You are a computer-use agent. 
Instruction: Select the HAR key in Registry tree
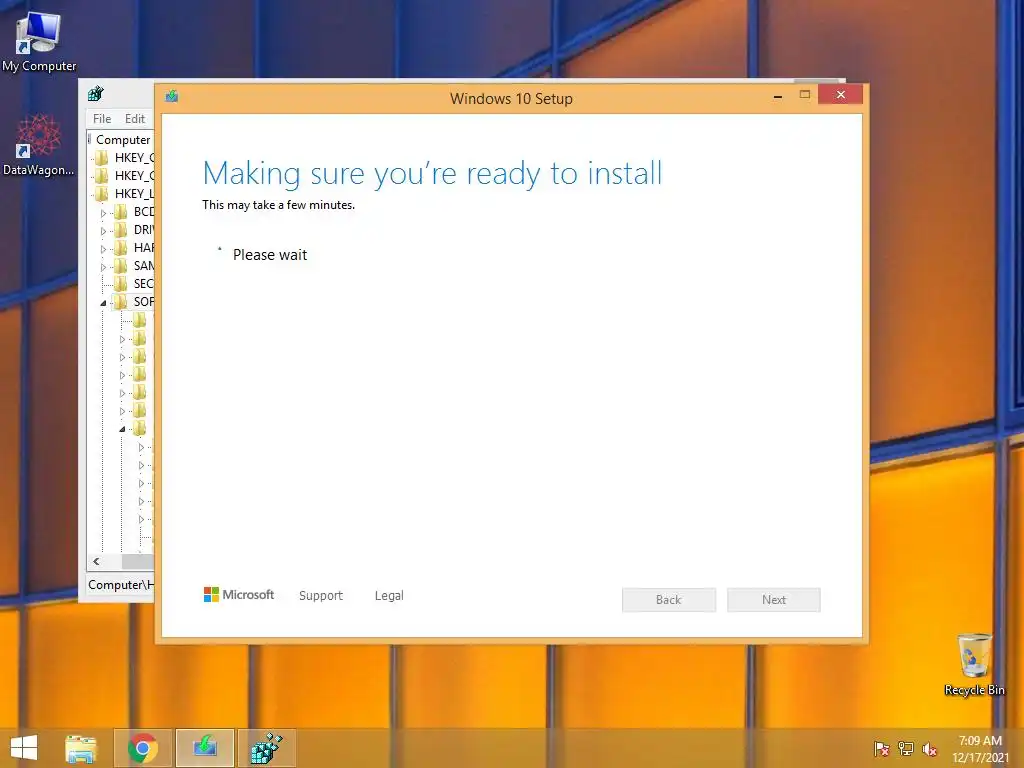click(144, 248)
